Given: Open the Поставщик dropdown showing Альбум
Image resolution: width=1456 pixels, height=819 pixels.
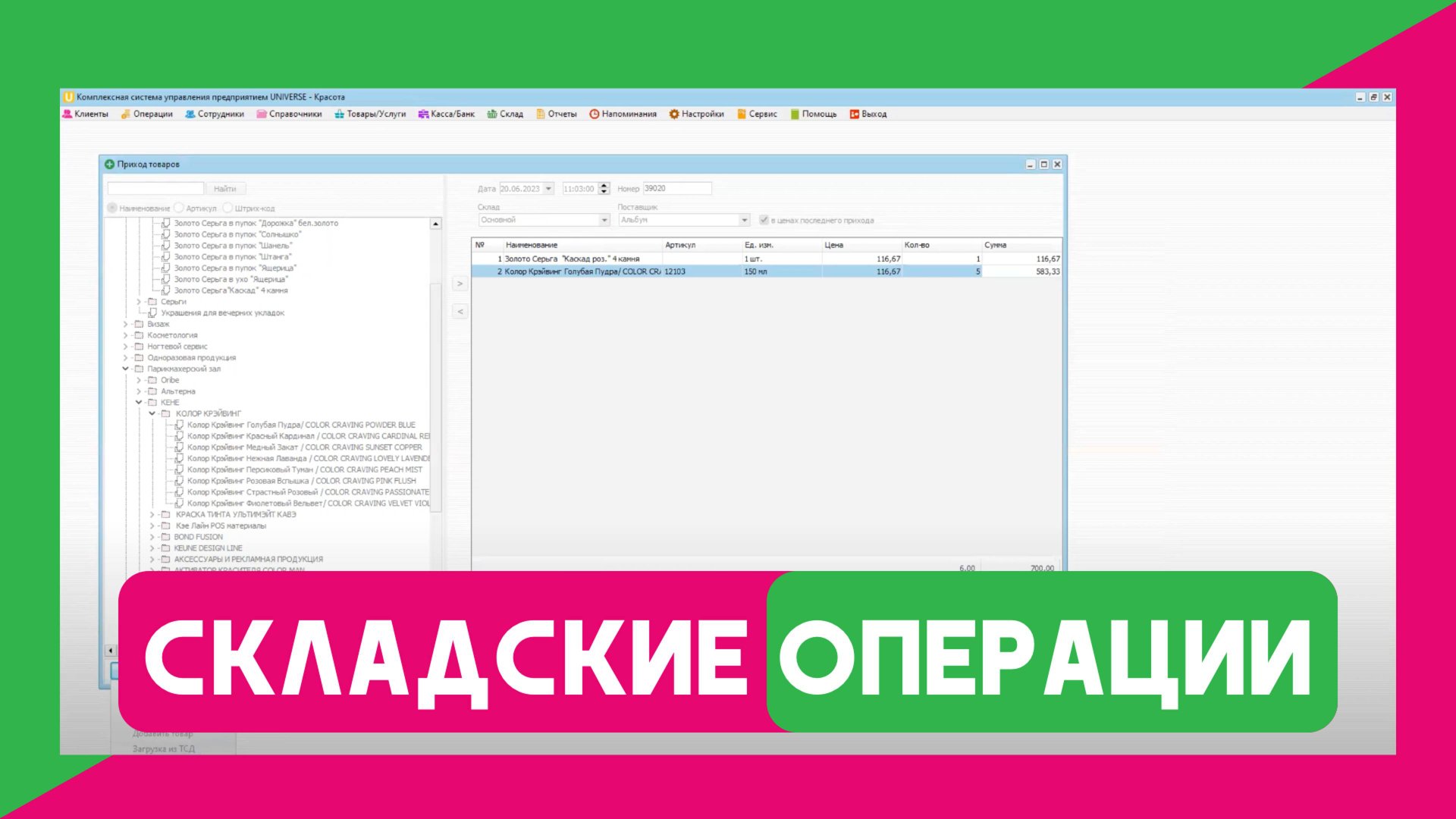Looking at the screenshot, I should pyautogui.click(x=744, y=219).
